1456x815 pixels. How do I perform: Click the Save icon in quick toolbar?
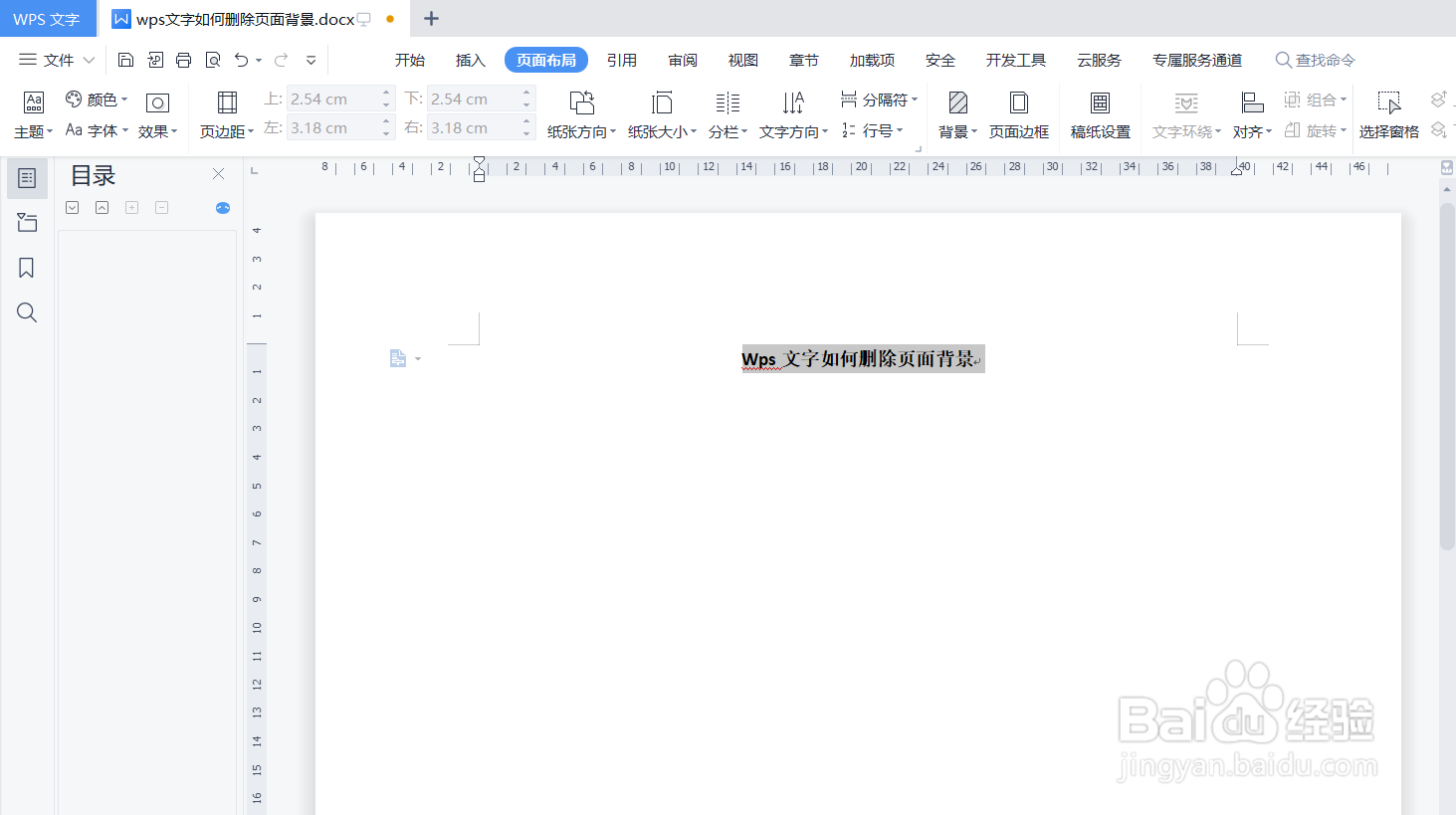click(x=125, y=60)
